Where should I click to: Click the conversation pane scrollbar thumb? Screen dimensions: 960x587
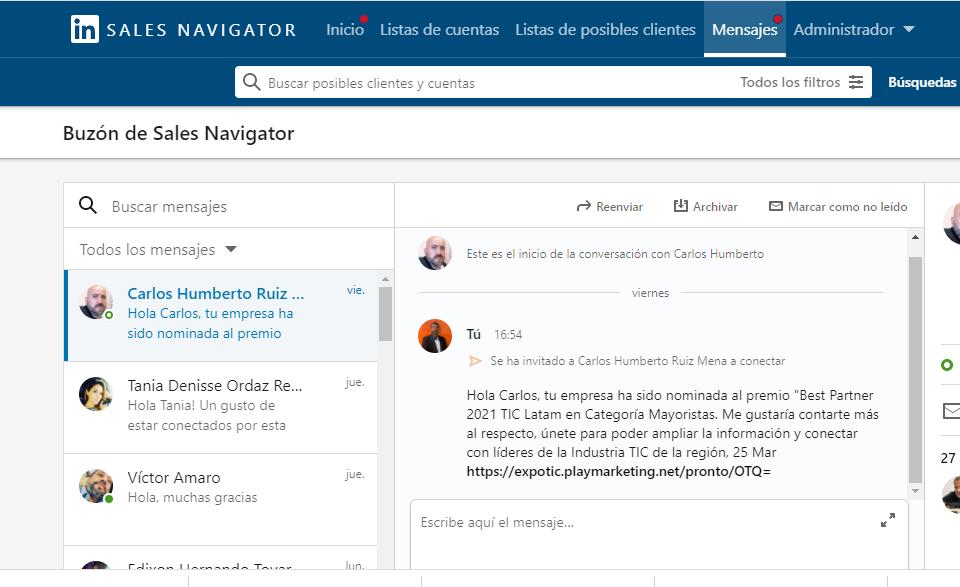[915, 370]
